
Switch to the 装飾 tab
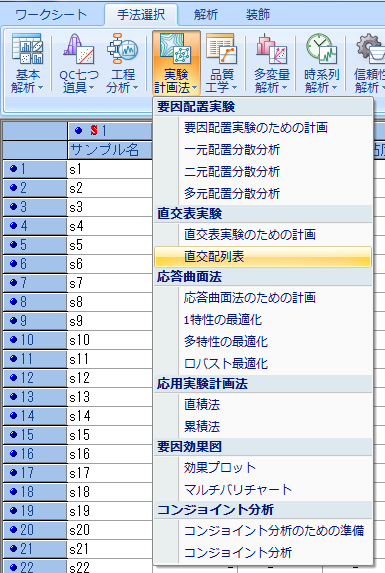258,15
